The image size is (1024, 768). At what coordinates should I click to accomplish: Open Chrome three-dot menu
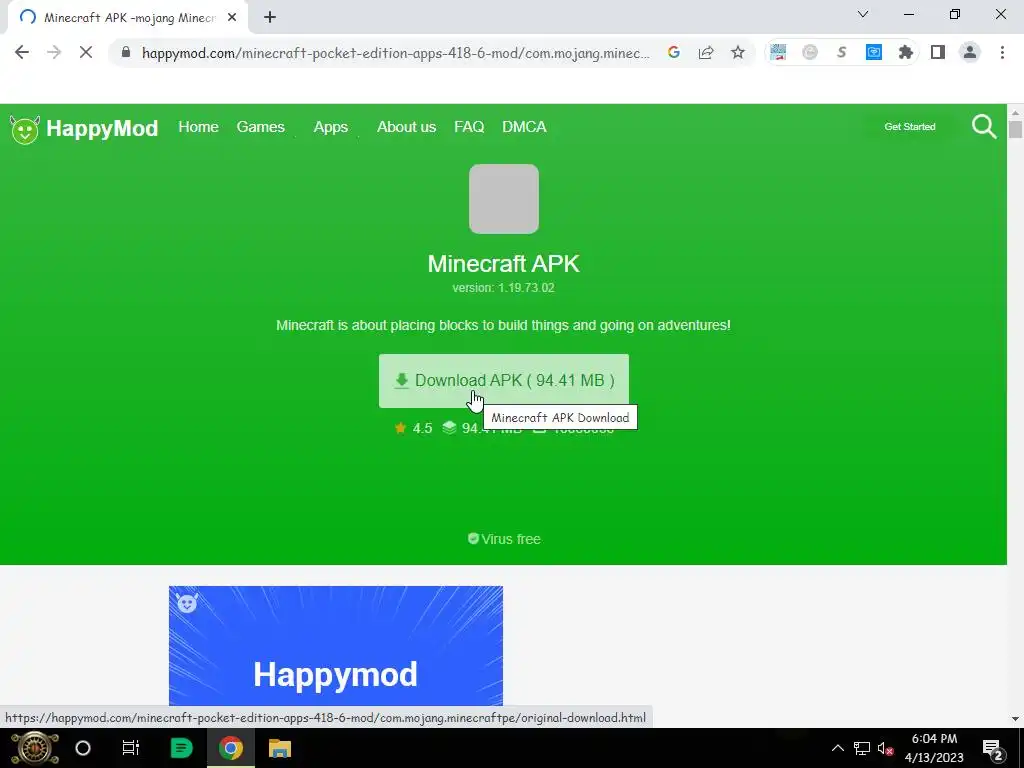1002,52
